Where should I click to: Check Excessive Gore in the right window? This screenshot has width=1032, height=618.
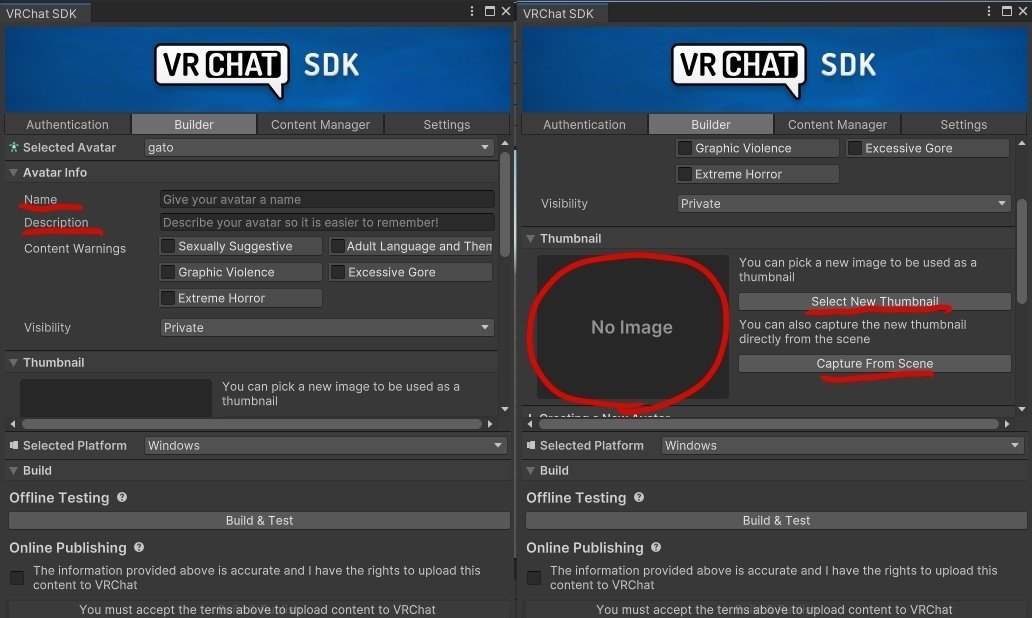pos(855,148)
